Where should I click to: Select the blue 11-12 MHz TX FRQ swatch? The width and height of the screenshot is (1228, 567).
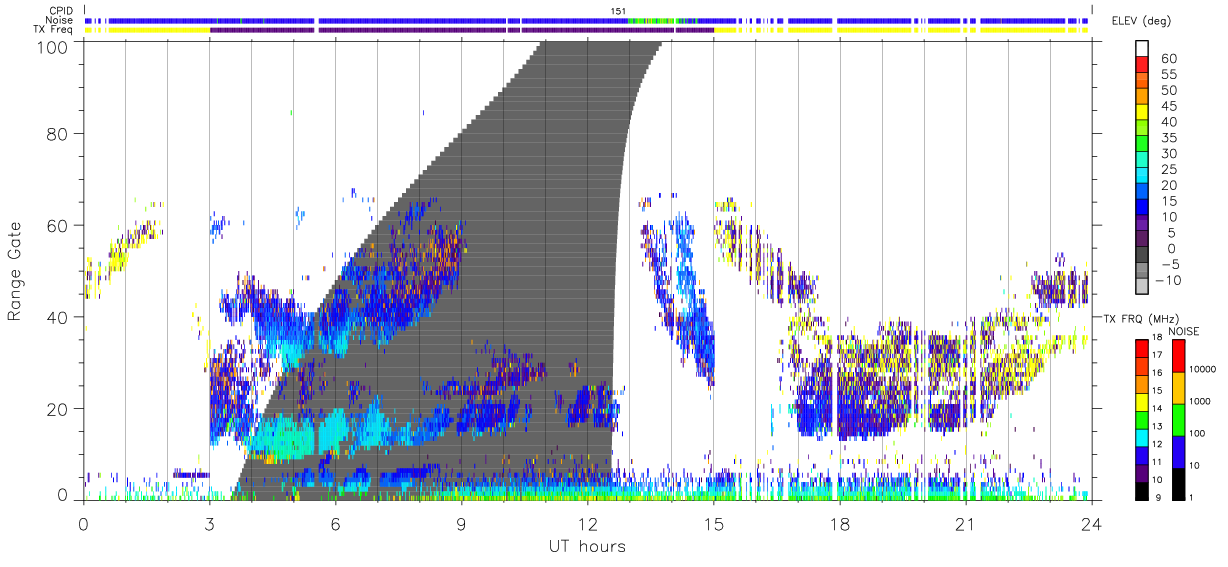click(x=1142, y=455)
